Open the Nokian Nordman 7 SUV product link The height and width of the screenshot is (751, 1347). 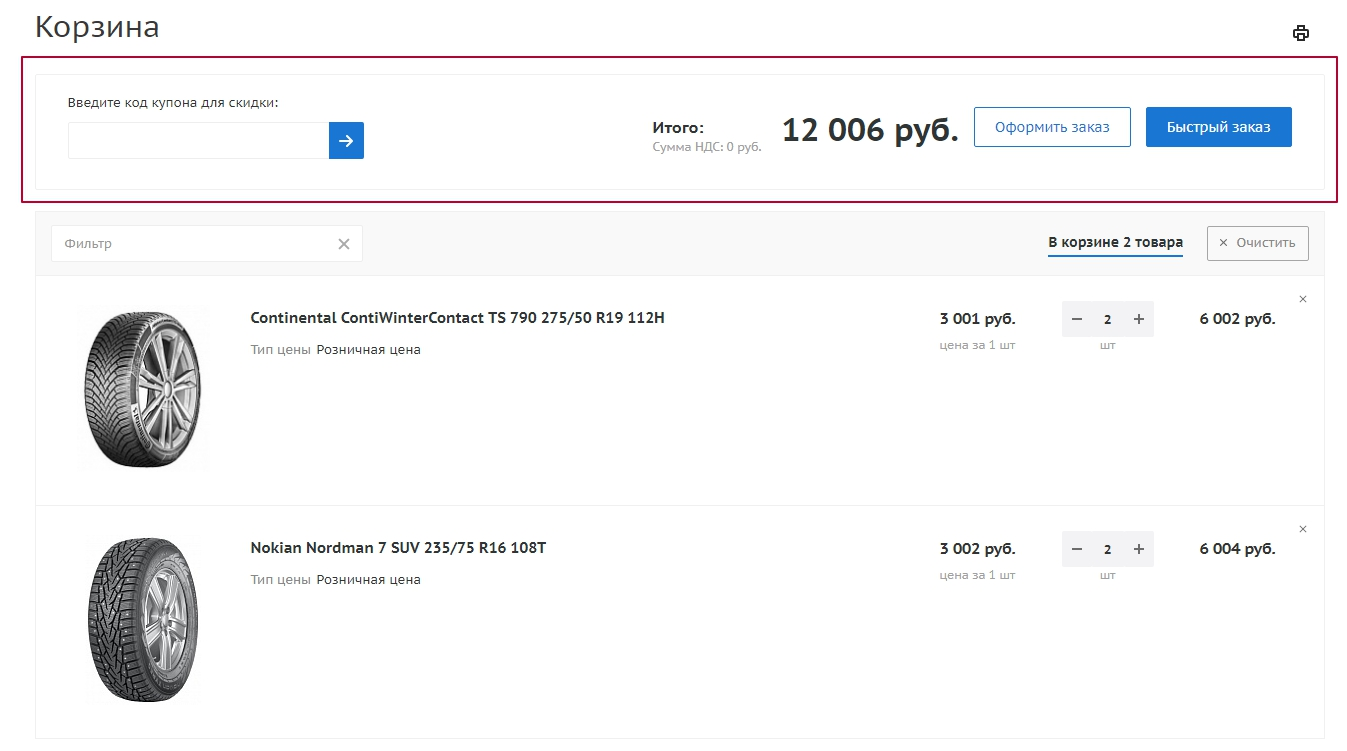(398, 548)
